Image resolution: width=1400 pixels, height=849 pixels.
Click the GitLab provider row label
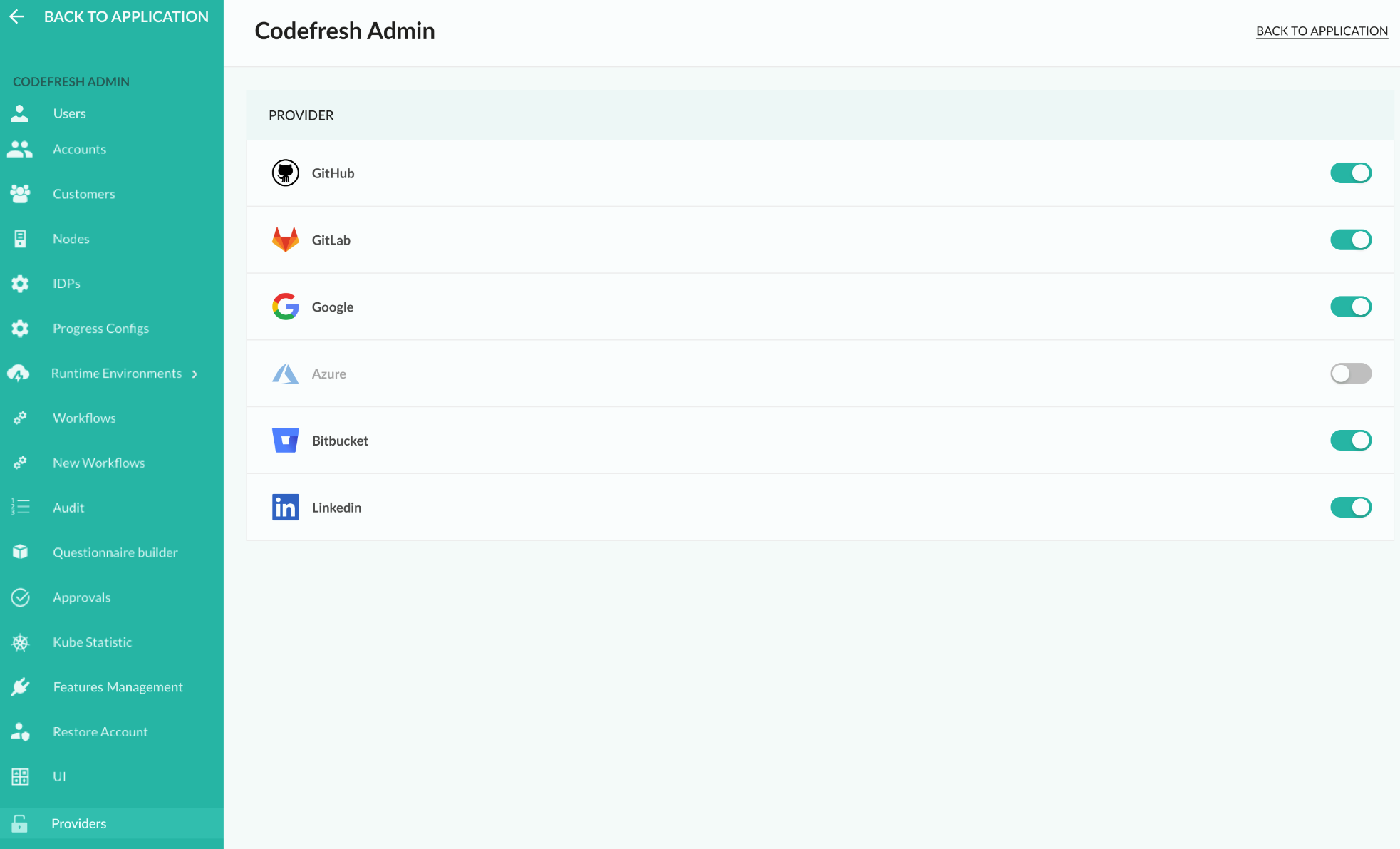[331, 240]
